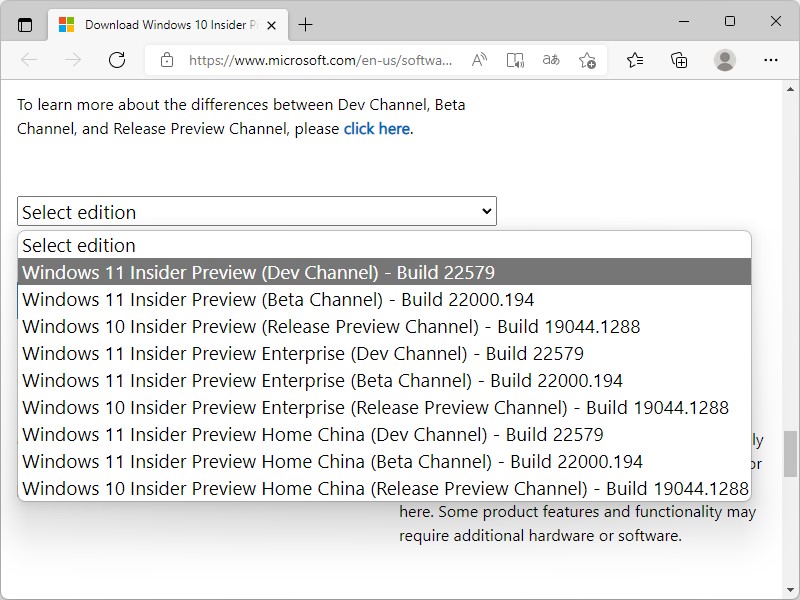Open a new tab

pyautogui.click(x=305, y=25)
